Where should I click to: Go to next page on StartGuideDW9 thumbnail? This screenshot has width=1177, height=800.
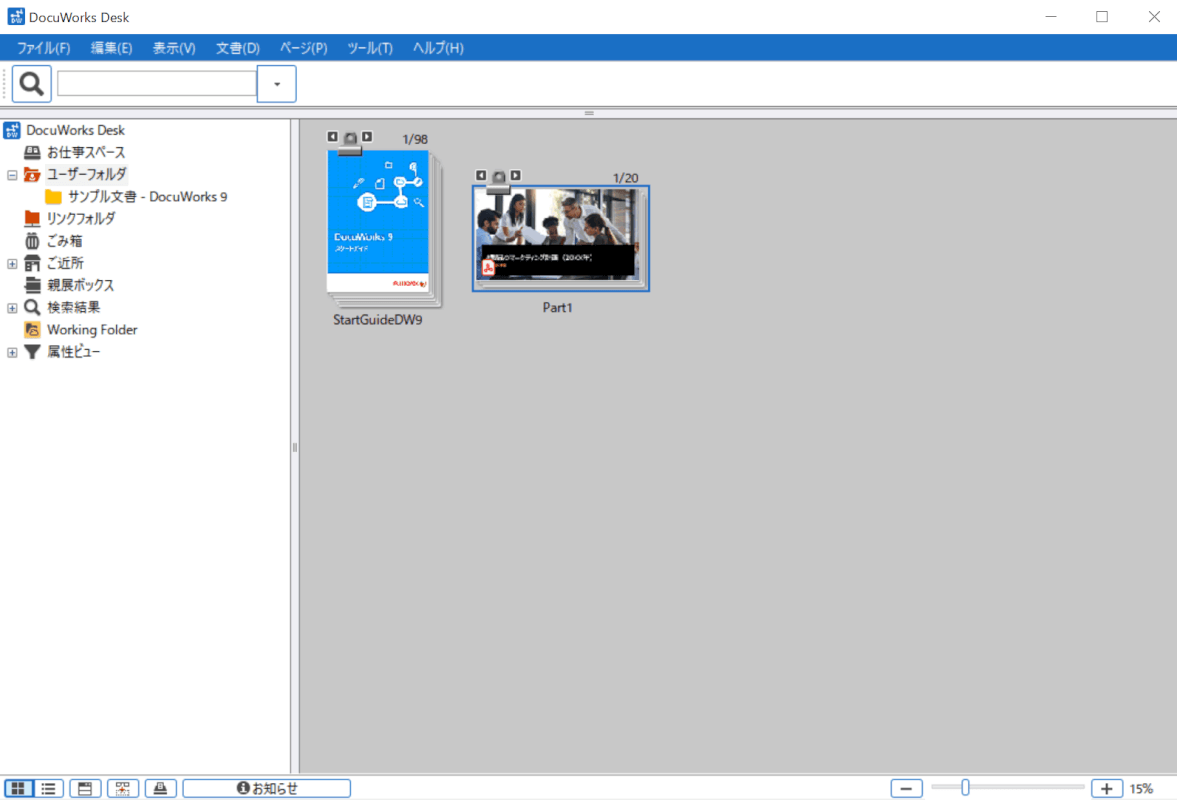click(x=367, y=136)
